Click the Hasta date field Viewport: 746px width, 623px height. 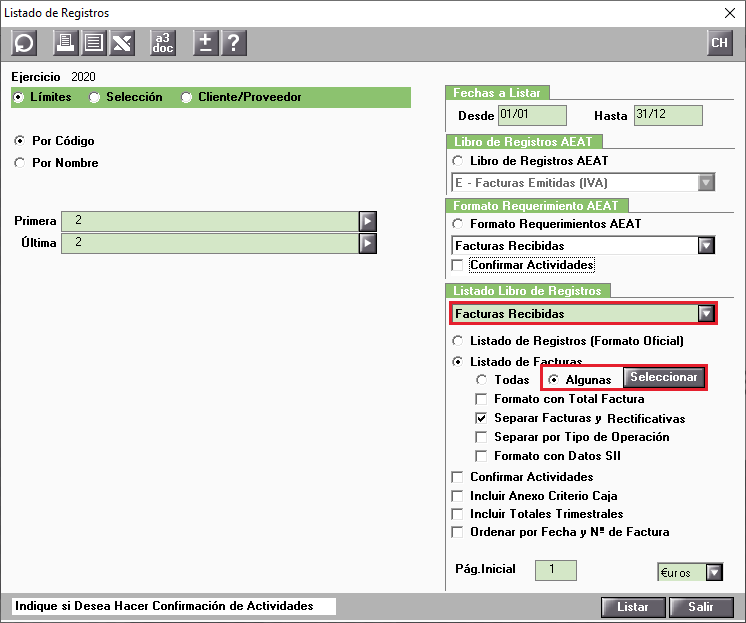point(668,116)
